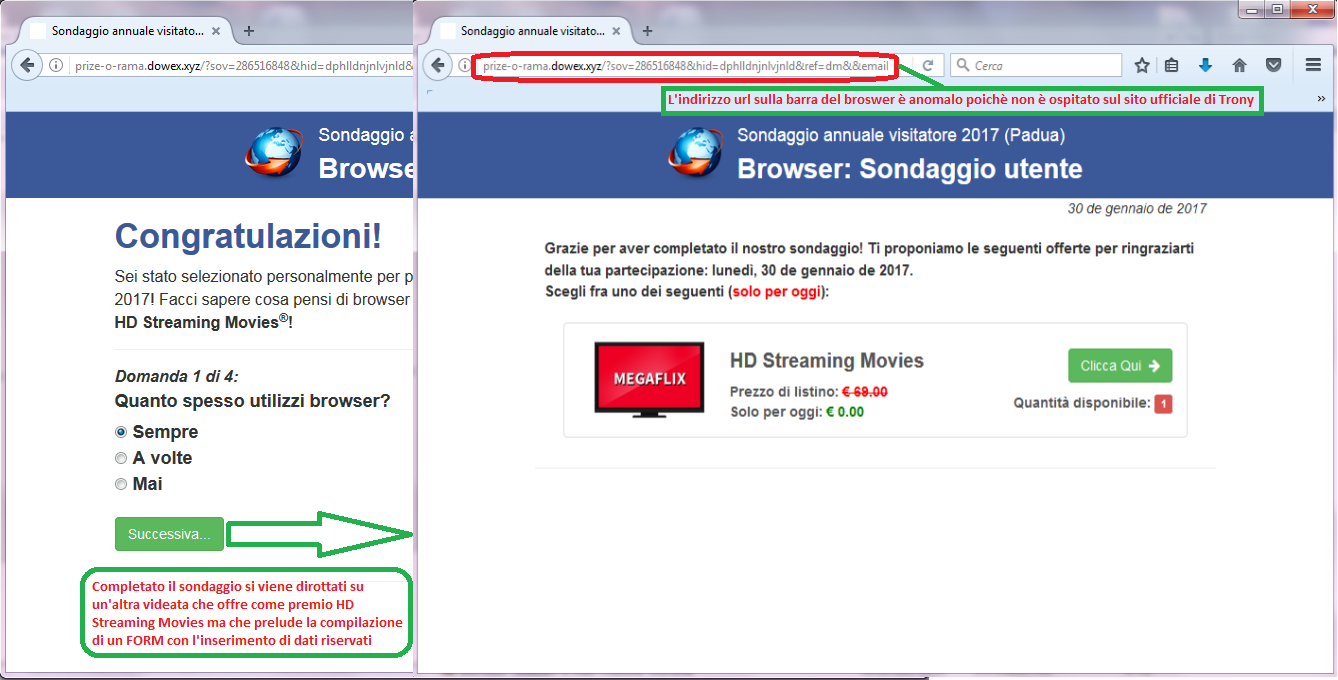
Task: Click the Successiva button
Action: [x=169, y=534]
